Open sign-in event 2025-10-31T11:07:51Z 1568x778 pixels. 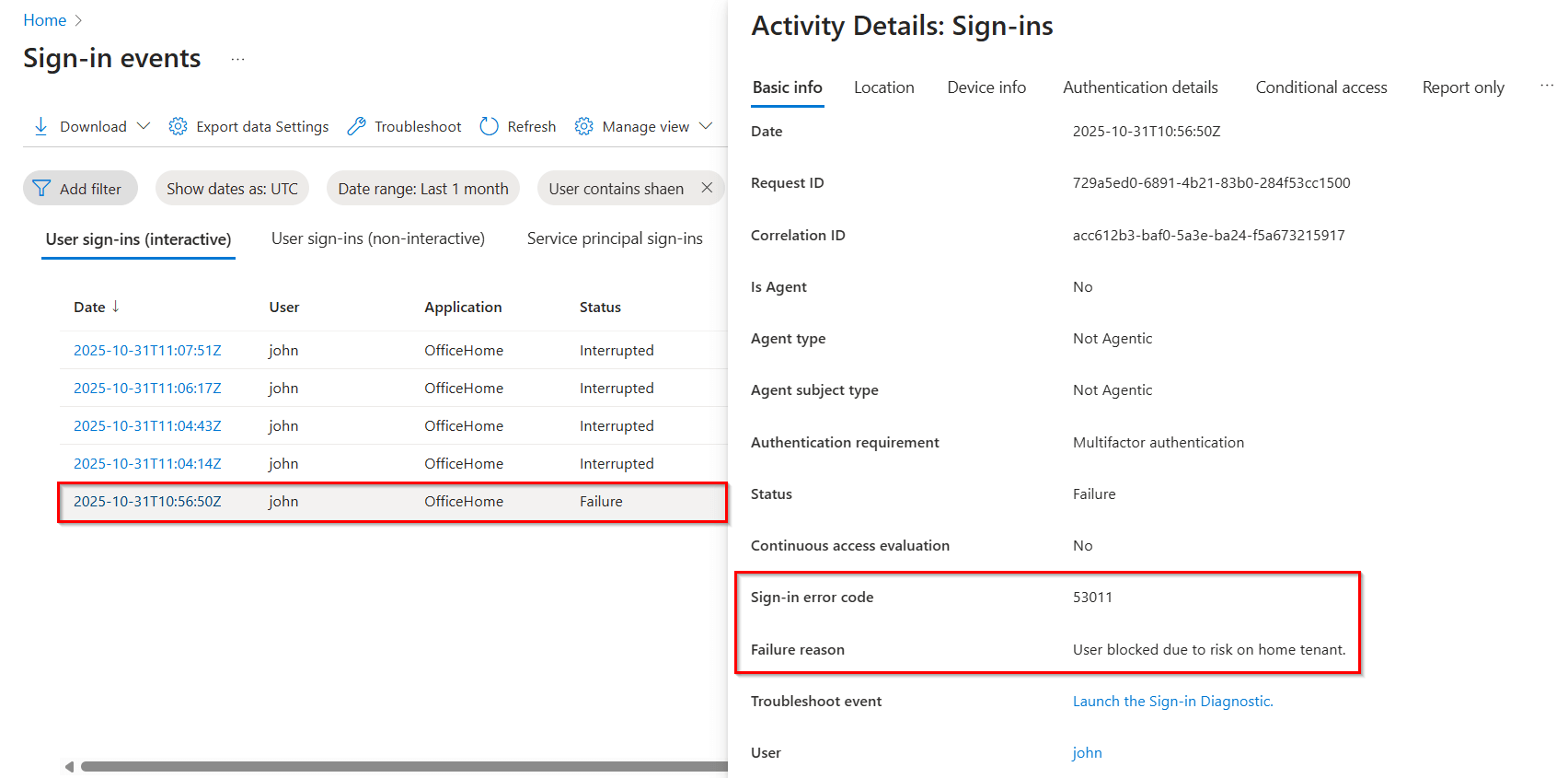pos(147,351)
